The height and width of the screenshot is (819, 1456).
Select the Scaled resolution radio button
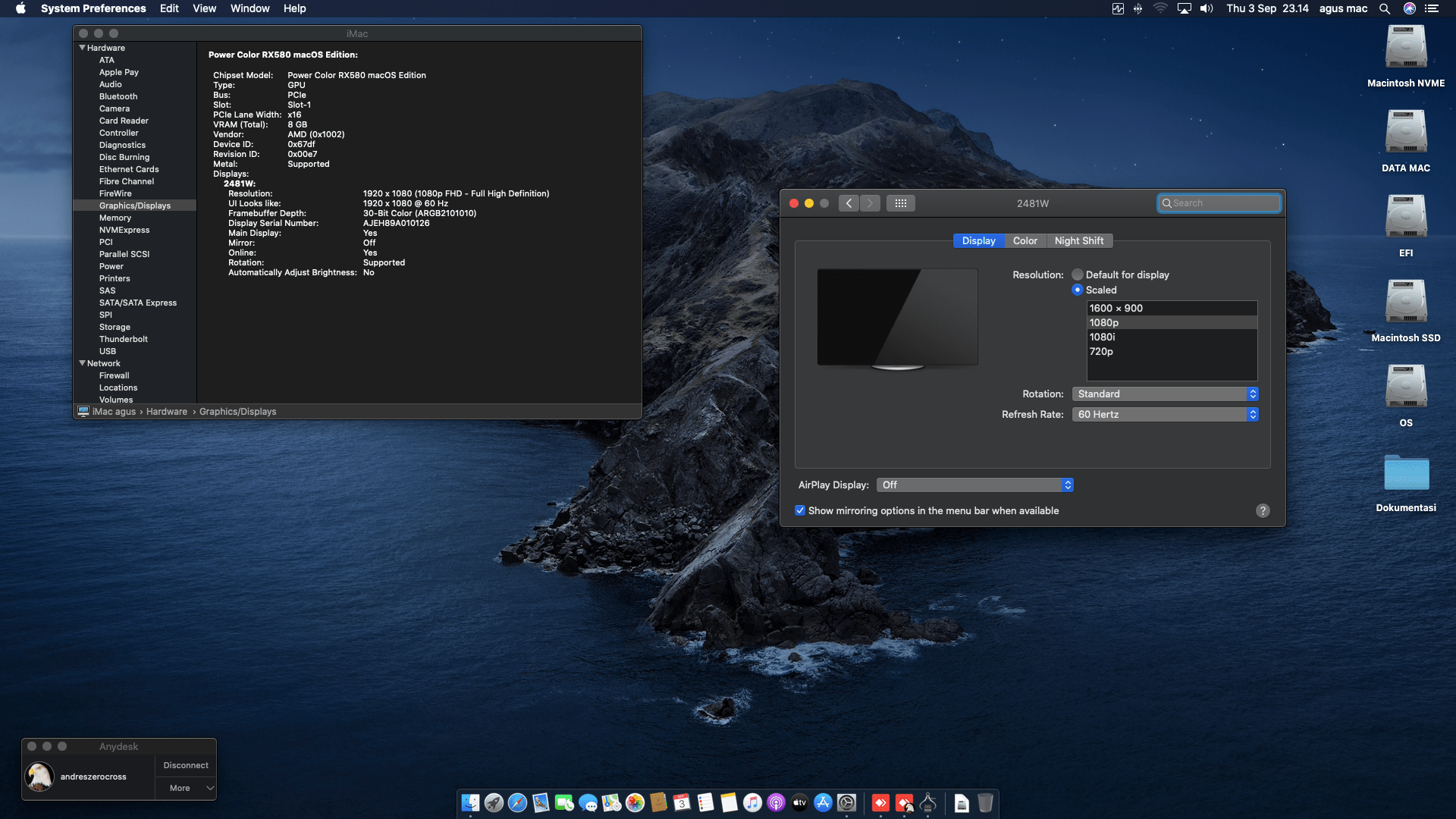tap(1078, 290)
